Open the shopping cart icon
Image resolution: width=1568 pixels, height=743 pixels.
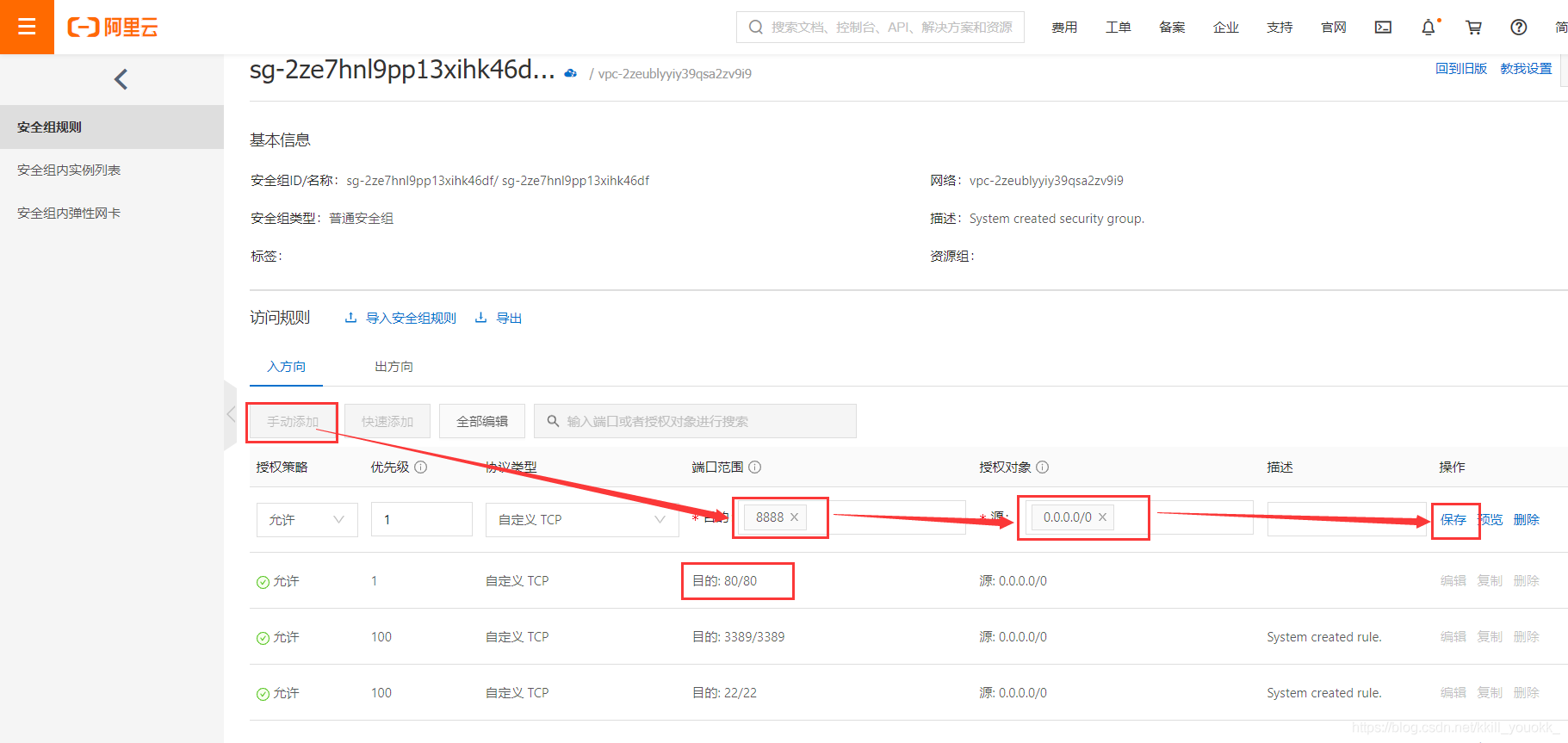pyautogui.click(x=1473, y=28)
